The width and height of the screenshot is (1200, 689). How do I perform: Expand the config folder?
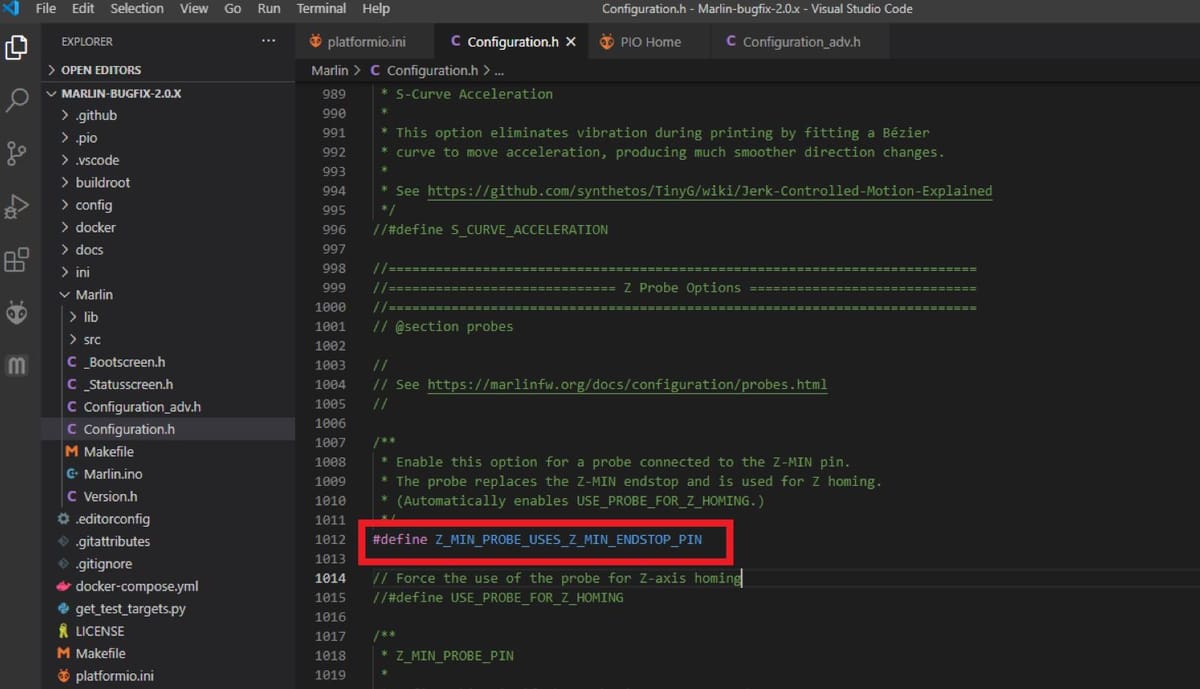93,205
